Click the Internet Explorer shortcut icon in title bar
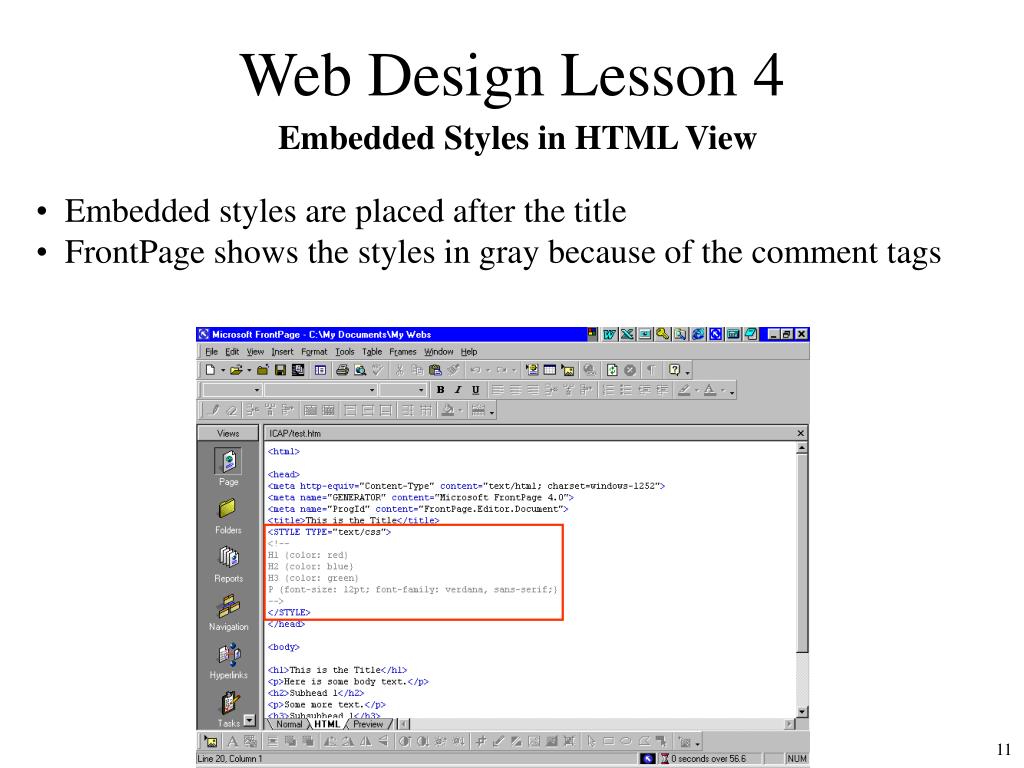The height and width of the screenshot is (768, 1024). (x=698, y=334)
